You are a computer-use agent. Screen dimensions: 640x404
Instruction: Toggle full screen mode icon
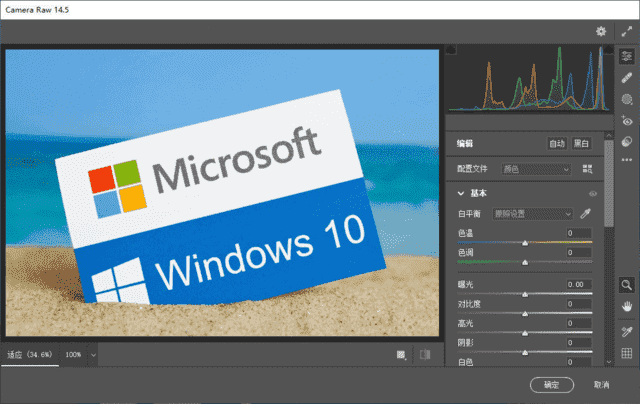point(627,32)
